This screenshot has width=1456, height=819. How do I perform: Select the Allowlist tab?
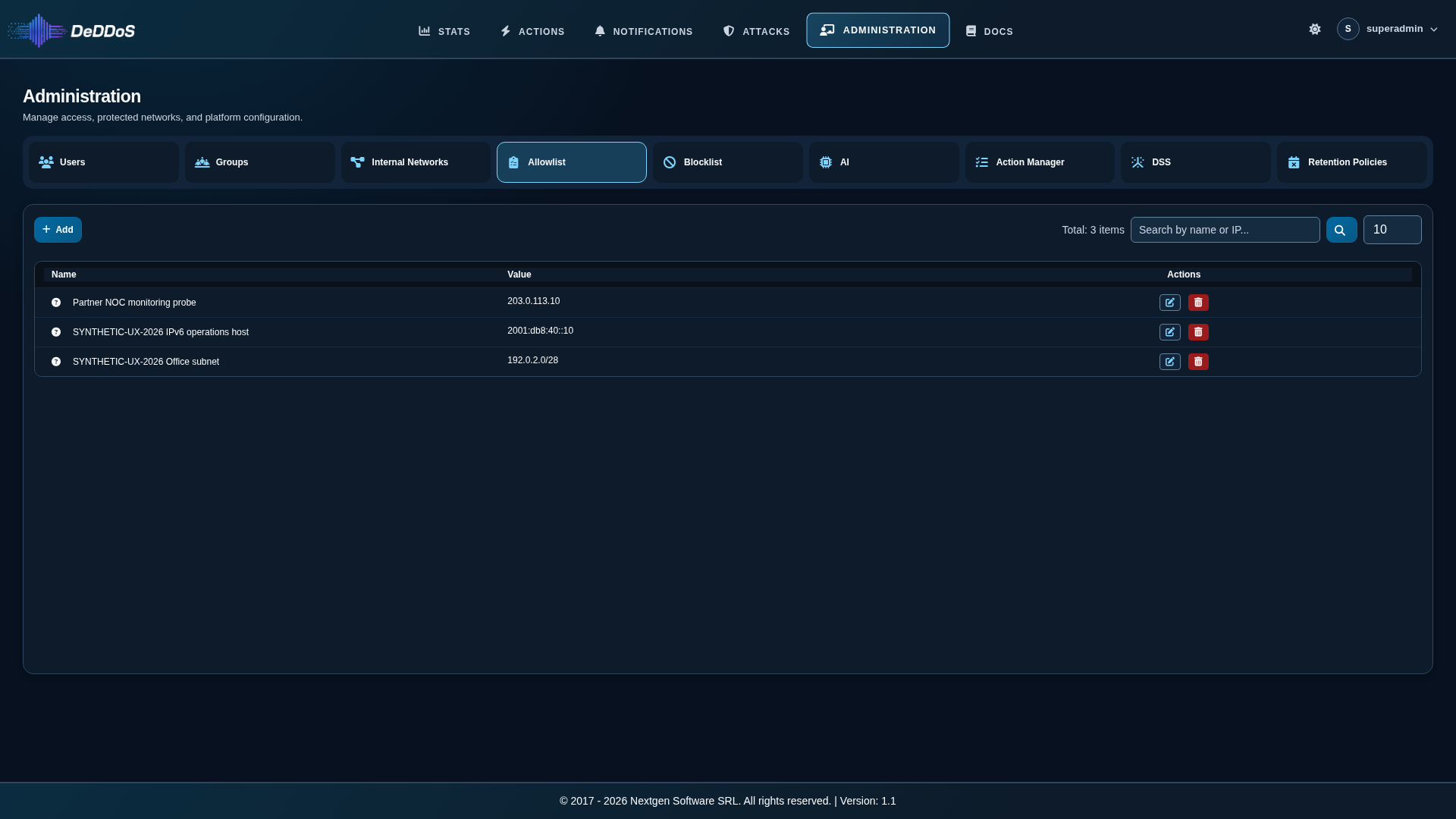click(x=572, y=162)
